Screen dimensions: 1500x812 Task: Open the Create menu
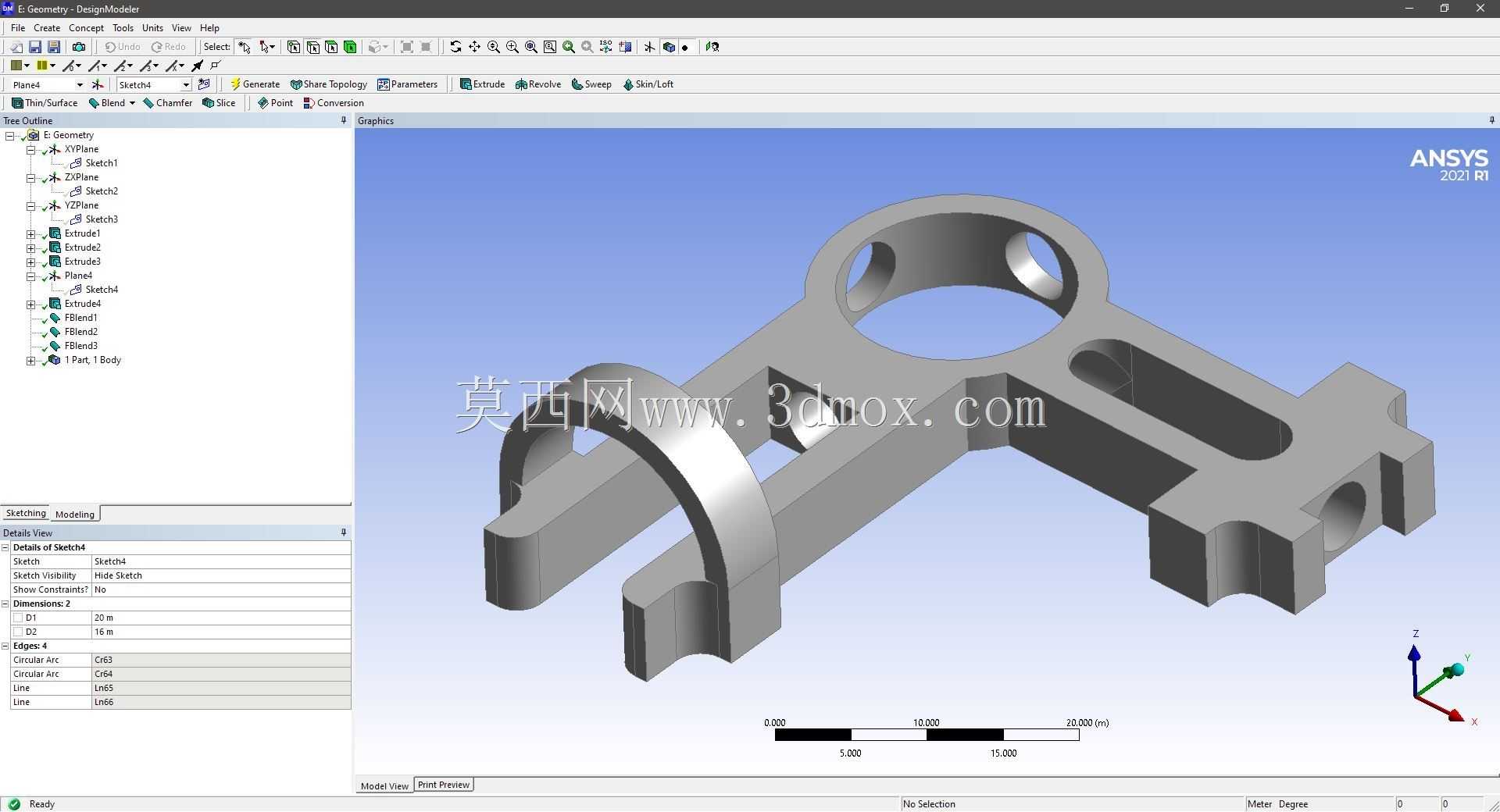(x=47, y=27)
